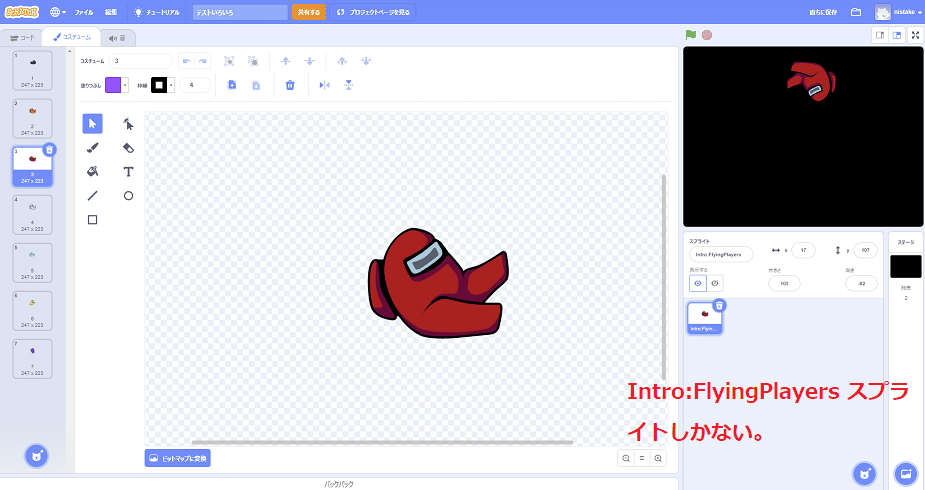This screenshot has width=925, height=490.
Task: Select the Reshape tool
Action: pos(128,124)
